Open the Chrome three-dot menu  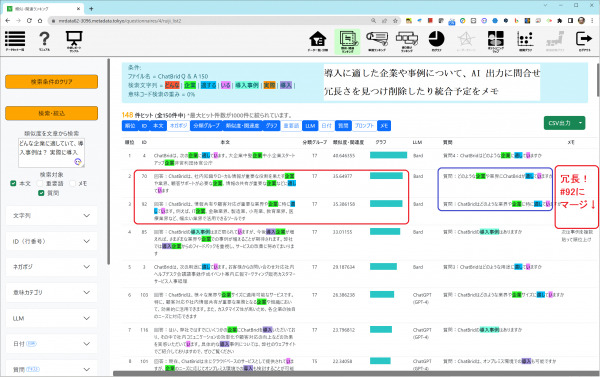[x=592, y=21]
